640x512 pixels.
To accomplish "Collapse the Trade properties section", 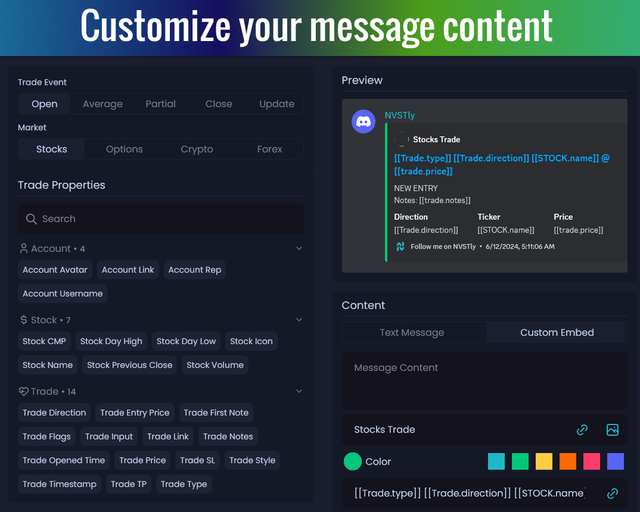I will click(298, 392).
